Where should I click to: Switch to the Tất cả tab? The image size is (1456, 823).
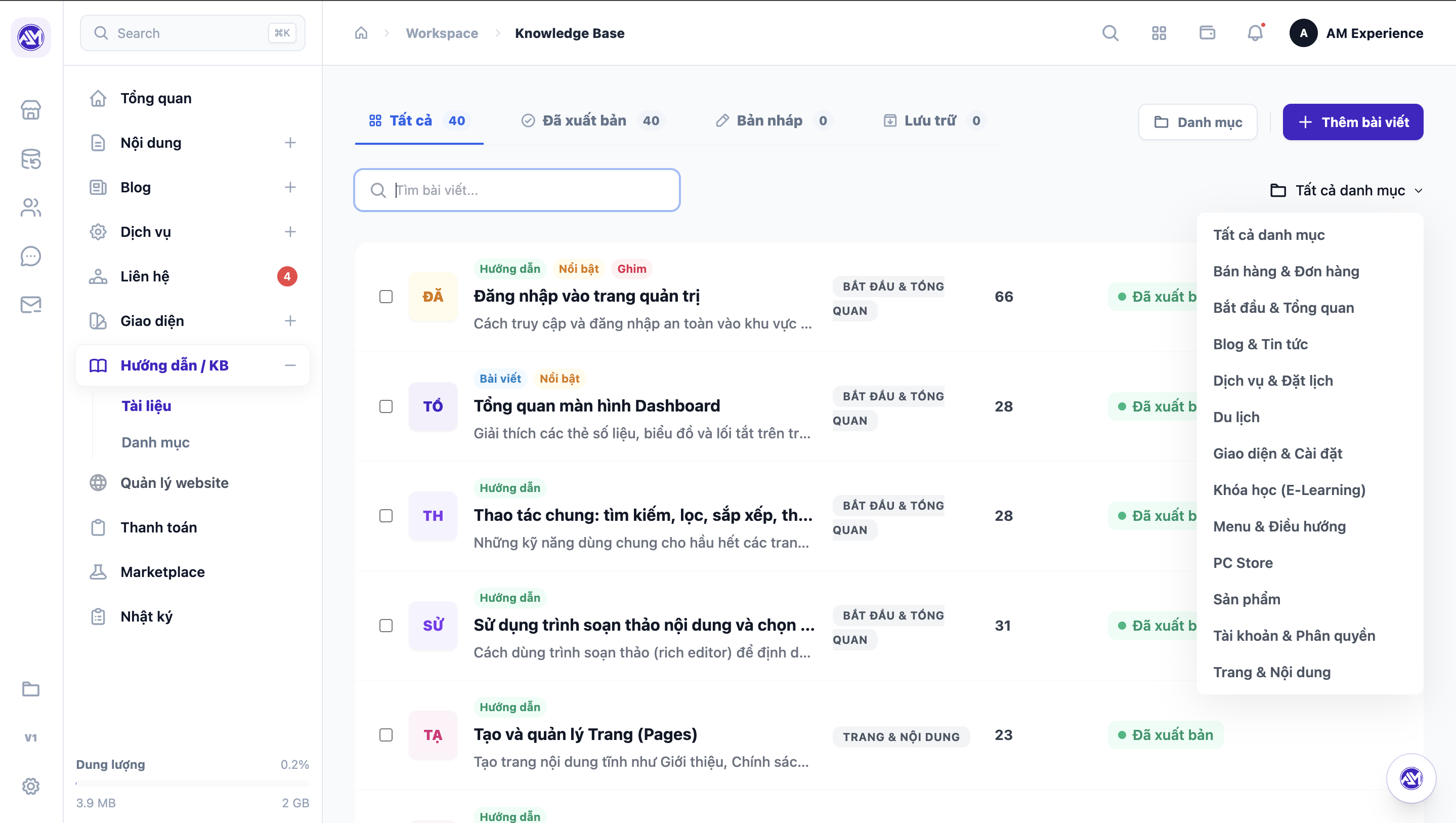click(419, 120)
